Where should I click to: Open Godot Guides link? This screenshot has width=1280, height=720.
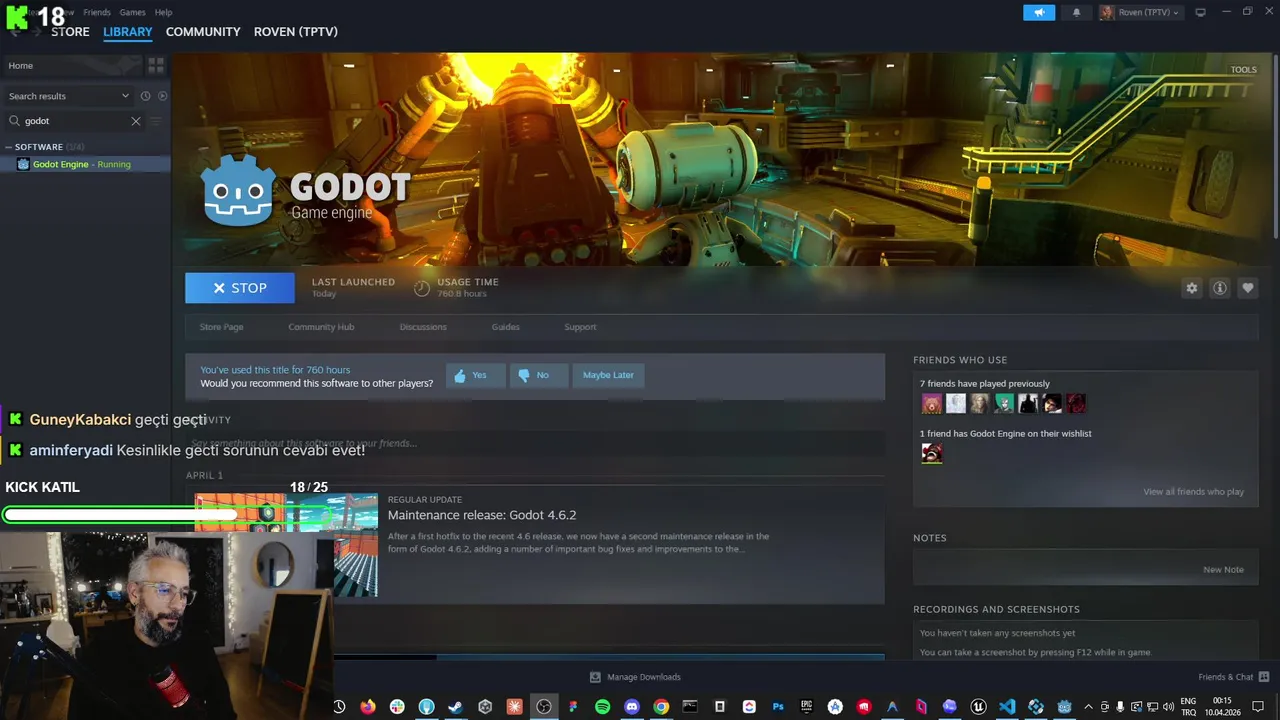[x=505, y=327]
